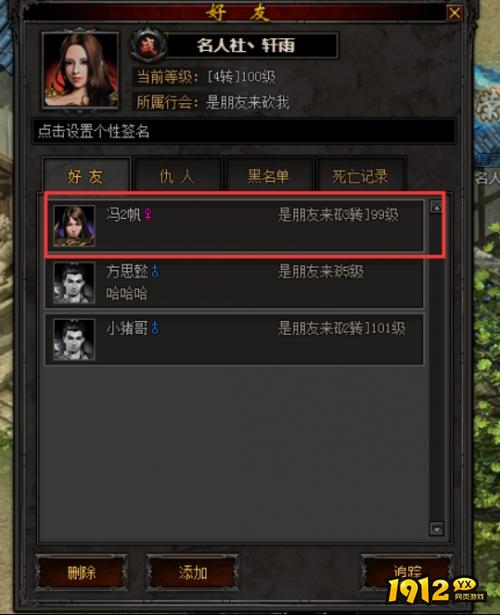Image resolution: width=500 pixels, height=615 pixels.
Task: Select the 小猪哥 friend row
Action: pyautogui.click(x=235, y=340)
